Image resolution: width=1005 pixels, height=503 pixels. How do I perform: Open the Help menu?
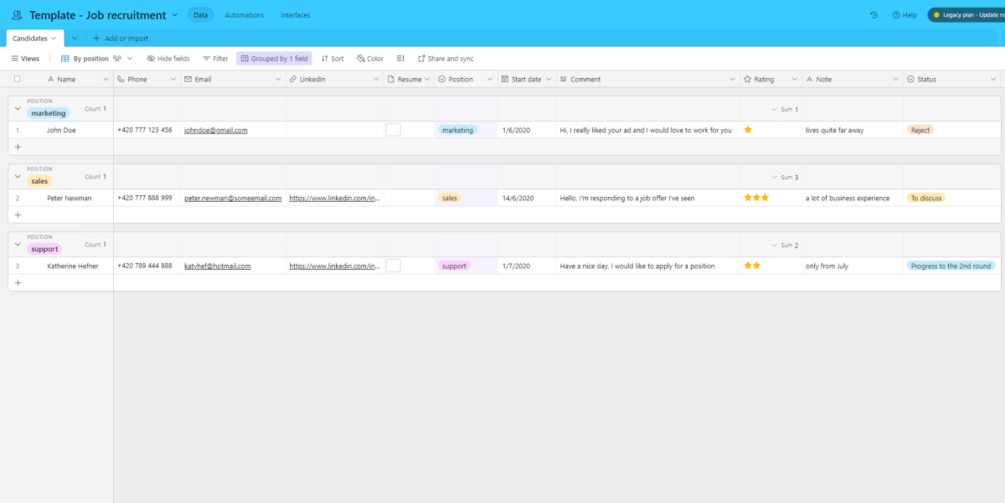904,15
